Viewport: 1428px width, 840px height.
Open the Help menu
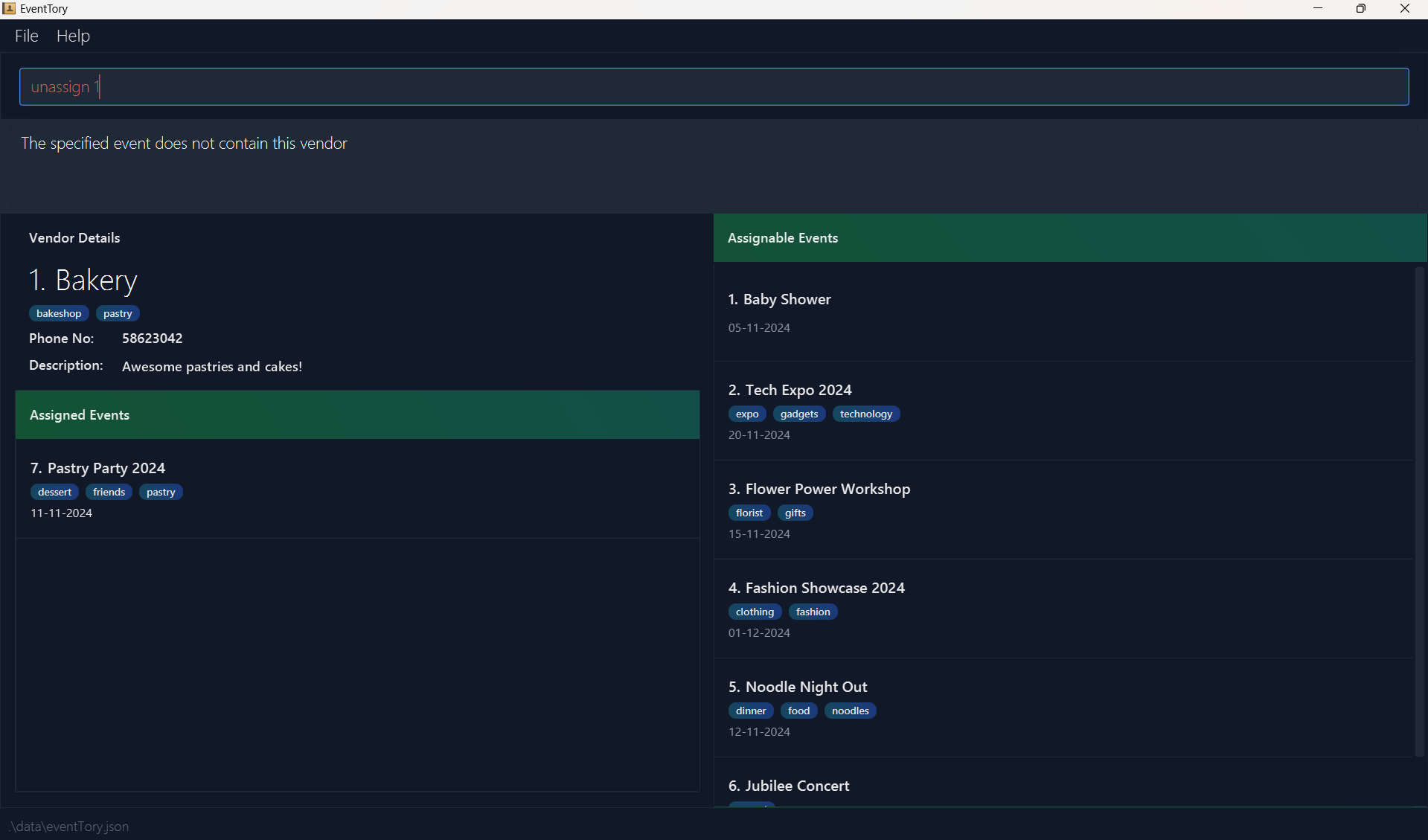[x=73, y=36]
